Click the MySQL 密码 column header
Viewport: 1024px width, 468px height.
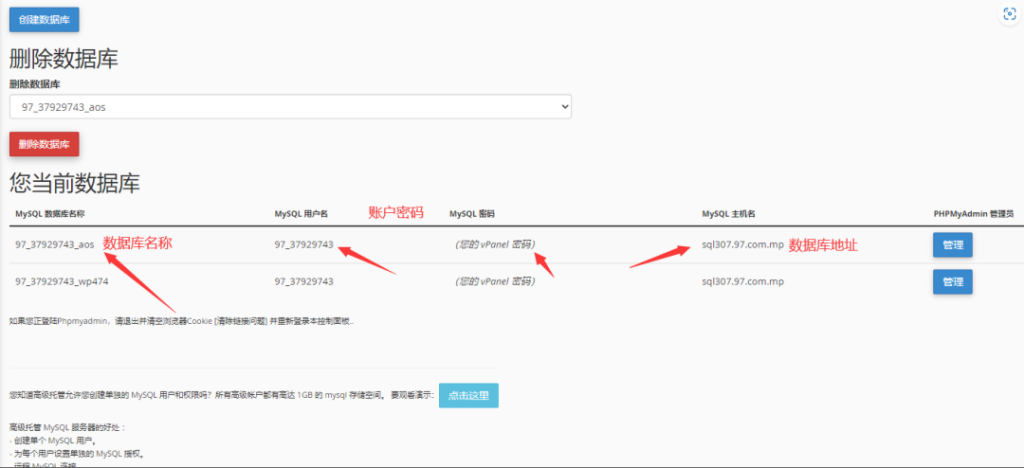pyautogui.click(x=472, y=214)
